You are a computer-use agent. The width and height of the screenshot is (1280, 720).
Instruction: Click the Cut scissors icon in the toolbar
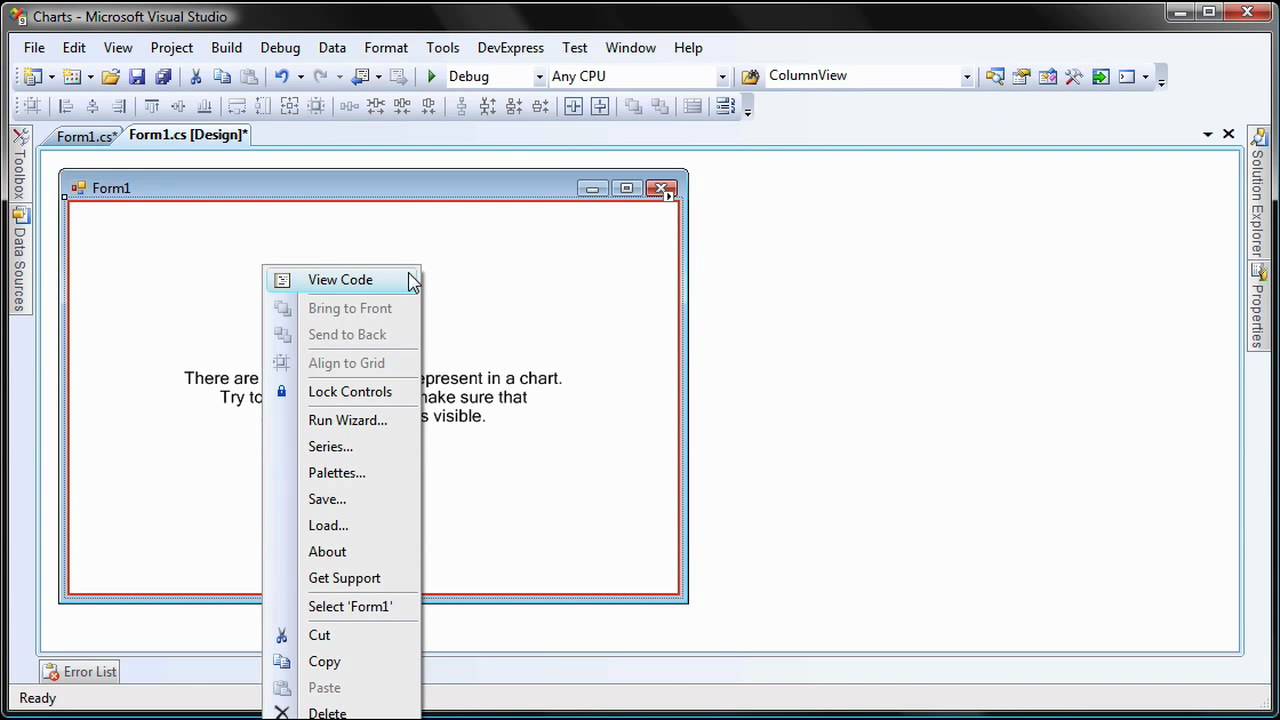(x=196, y=76)
